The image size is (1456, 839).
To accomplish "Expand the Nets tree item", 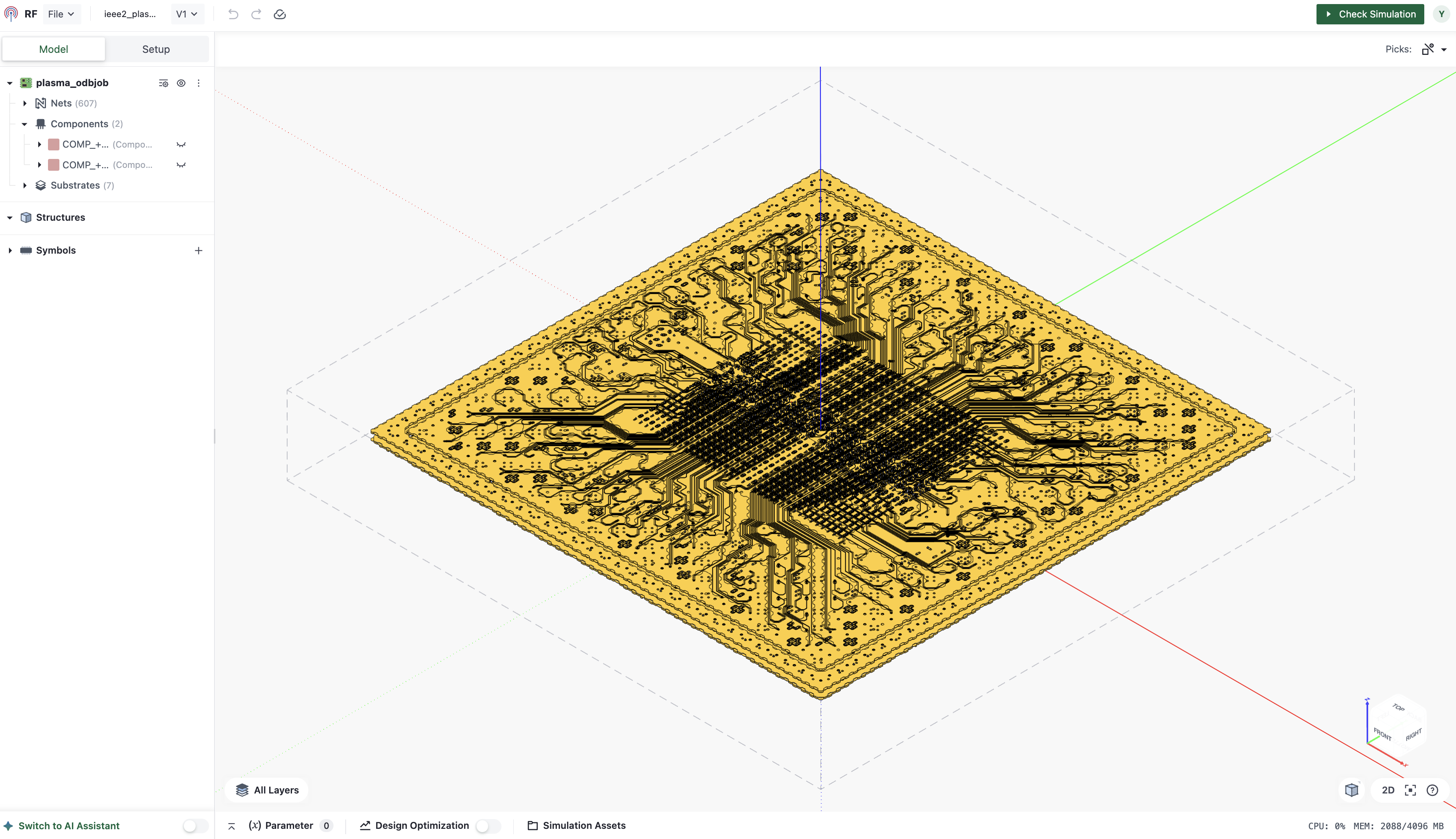I will [25, 102].
